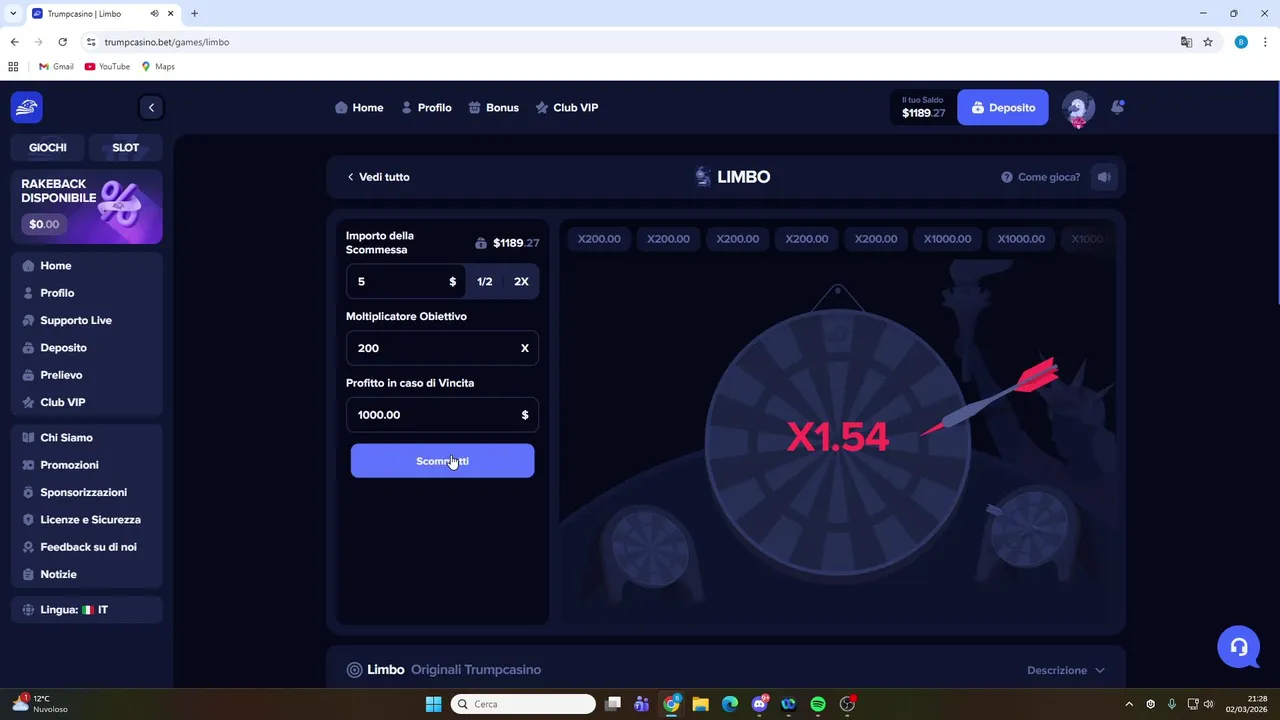The width and height of the screenshot is (1280, 720).
Task: Mute the tab via its audio icon
Action: [x=154, y=14]
